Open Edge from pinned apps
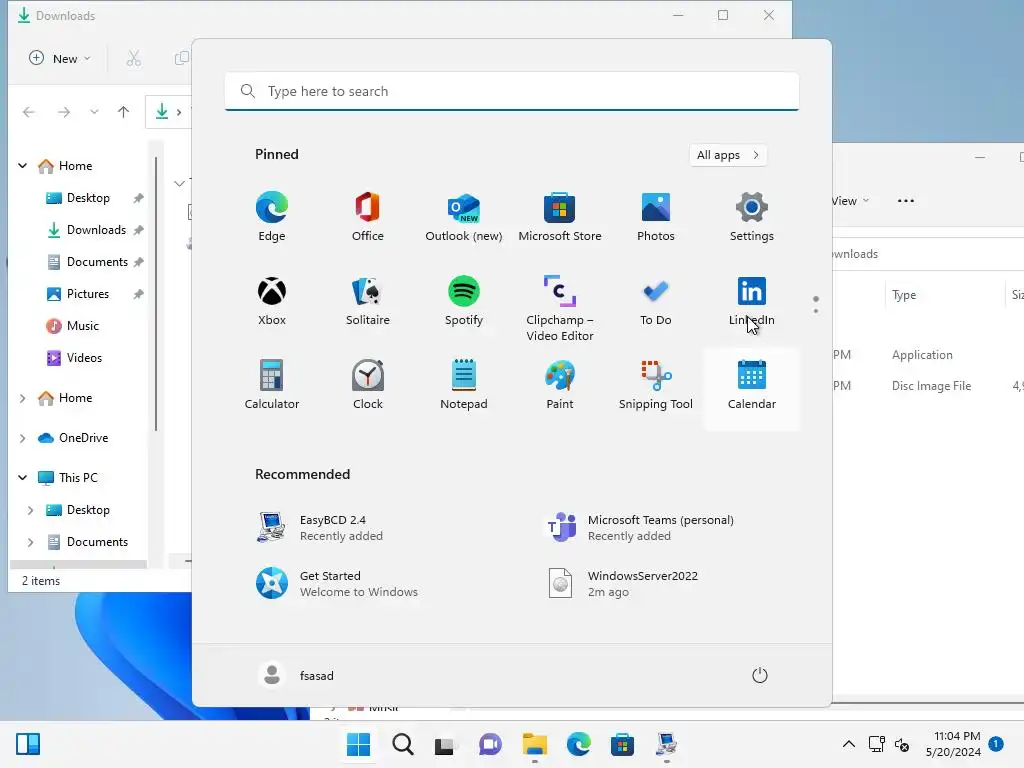This screenshot has height=768, width=1024. (x=272, y=217)
